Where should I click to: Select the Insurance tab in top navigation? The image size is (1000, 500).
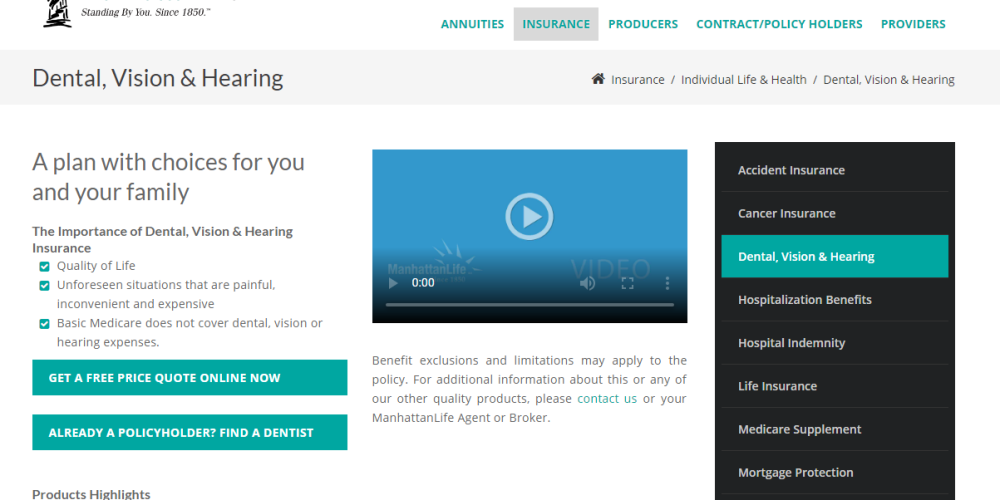coord(556,24)
